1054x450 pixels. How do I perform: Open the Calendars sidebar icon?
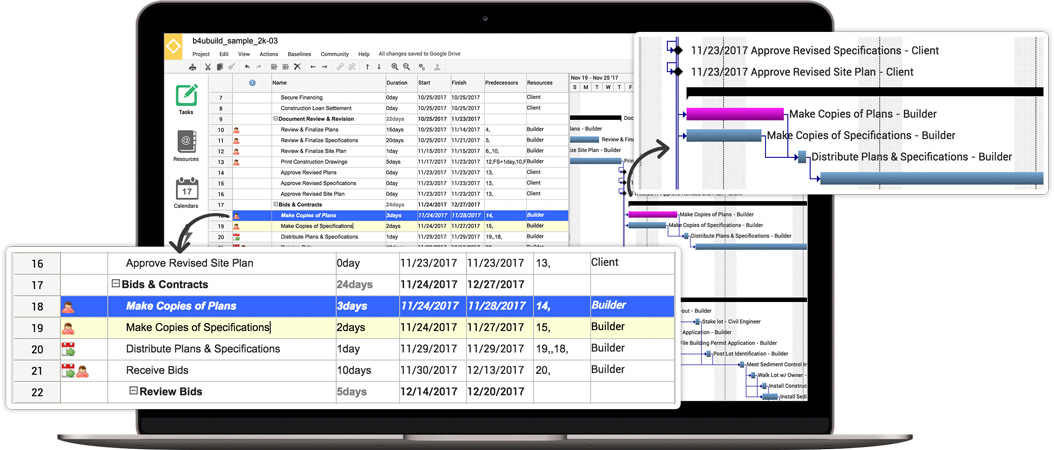(x=186, y=190)
